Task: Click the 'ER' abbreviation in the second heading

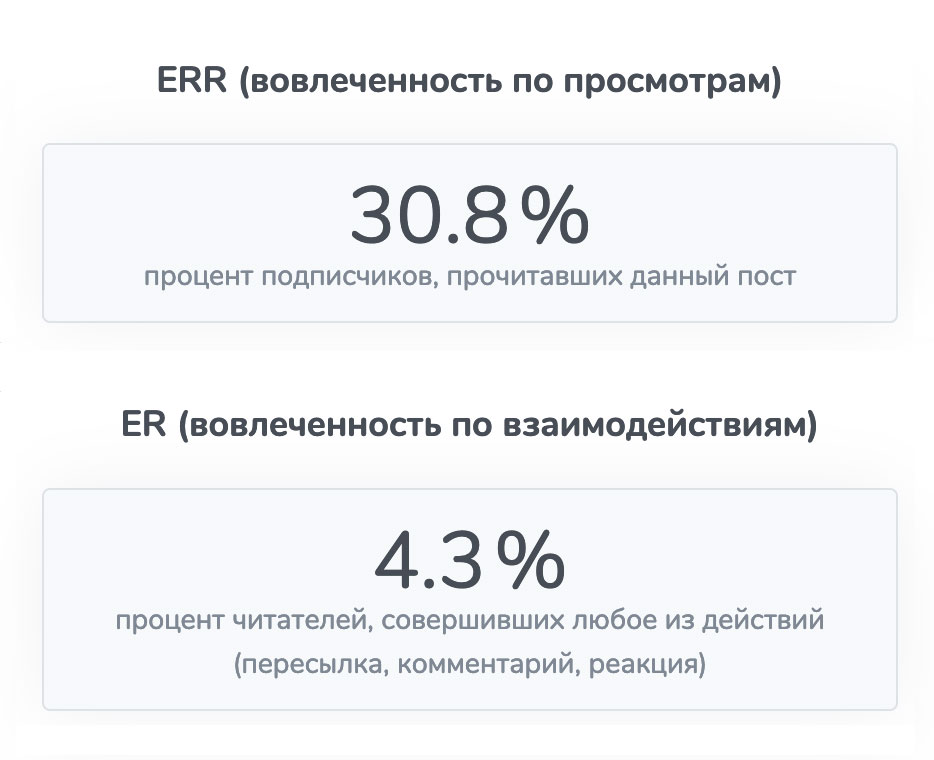Action: (143, 427)
